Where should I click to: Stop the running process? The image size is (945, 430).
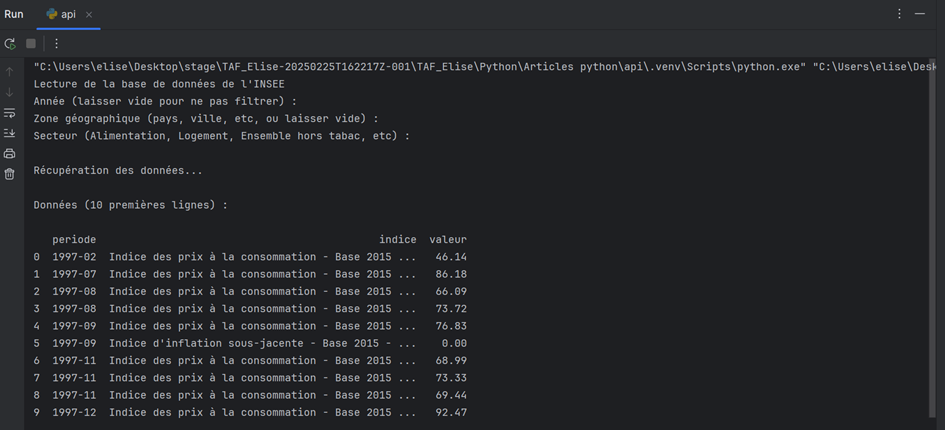(31, 44)
